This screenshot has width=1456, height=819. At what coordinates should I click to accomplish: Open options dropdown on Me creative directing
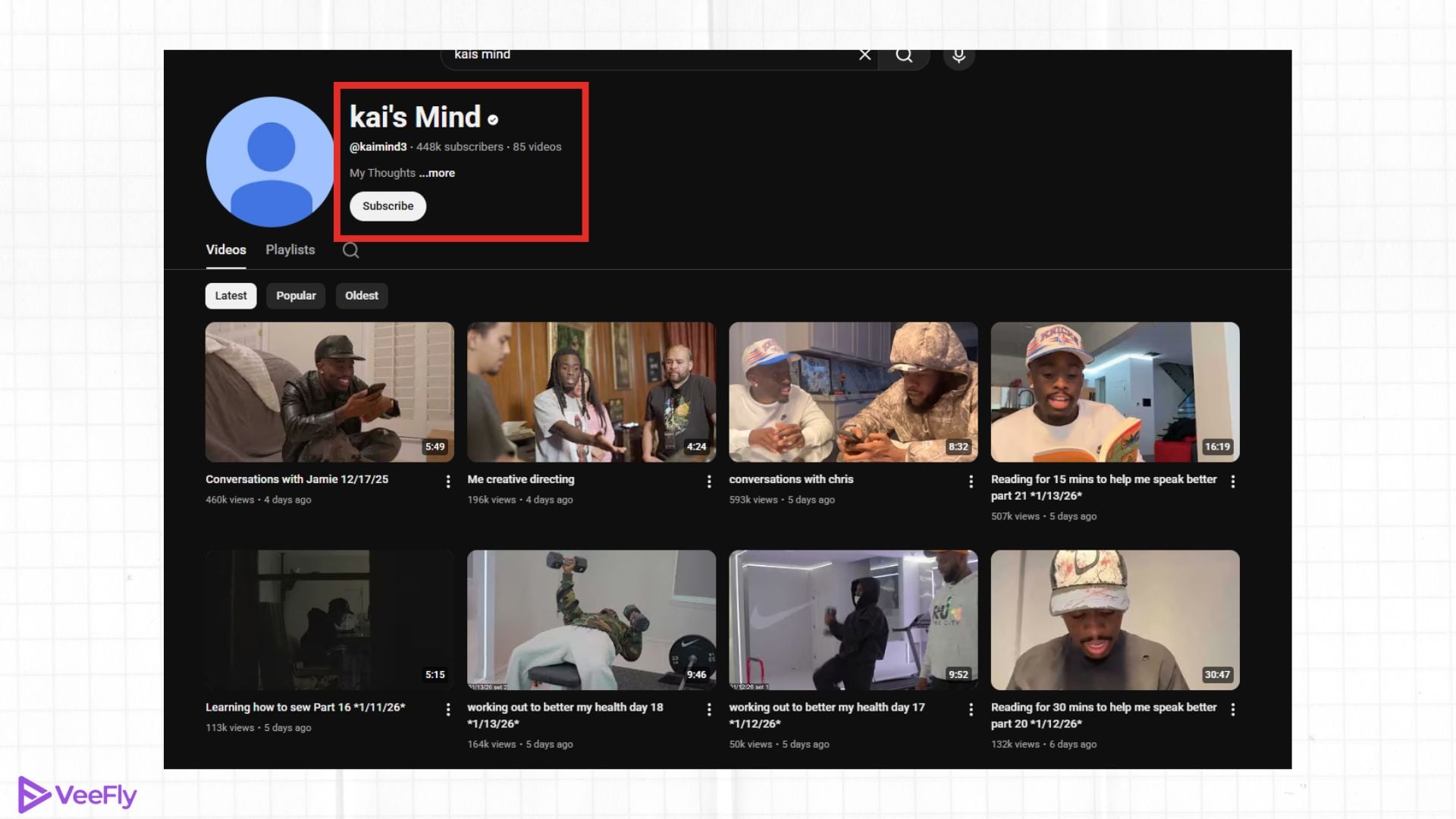pos(709,481)
